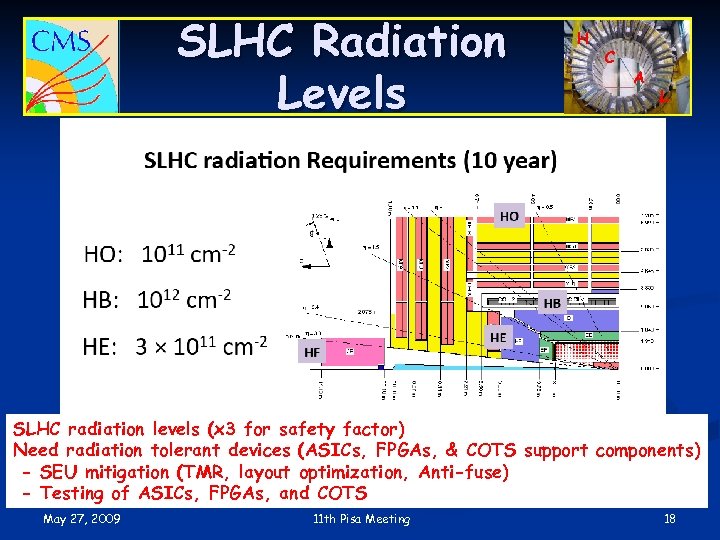Select the 'SLHC Radiation Levels' slide title
The image size is (720, 540).
[341, 67]
